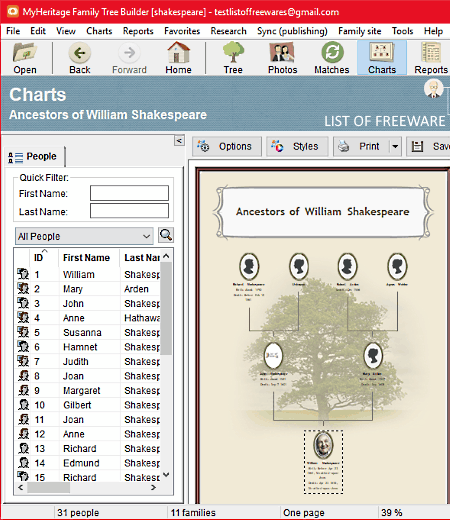Screen dimensions: 450x520
Task: Click the person icon for William row
Action: 23,274
